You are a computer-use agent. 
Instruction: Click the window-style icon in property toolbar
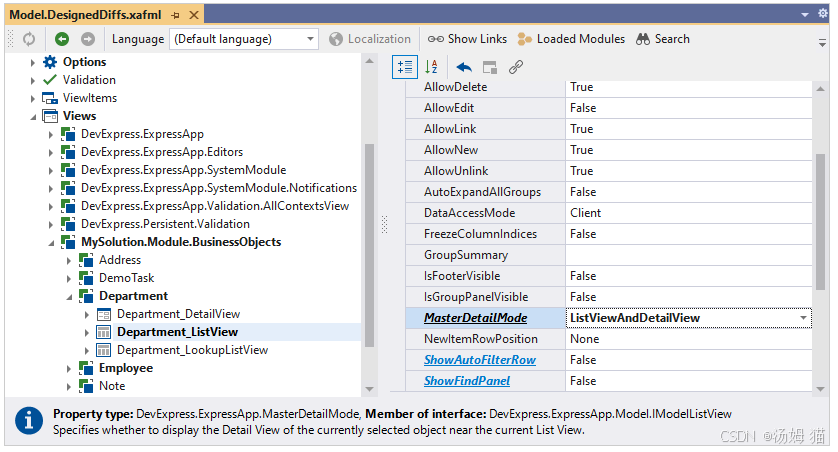tap(490, 67)
